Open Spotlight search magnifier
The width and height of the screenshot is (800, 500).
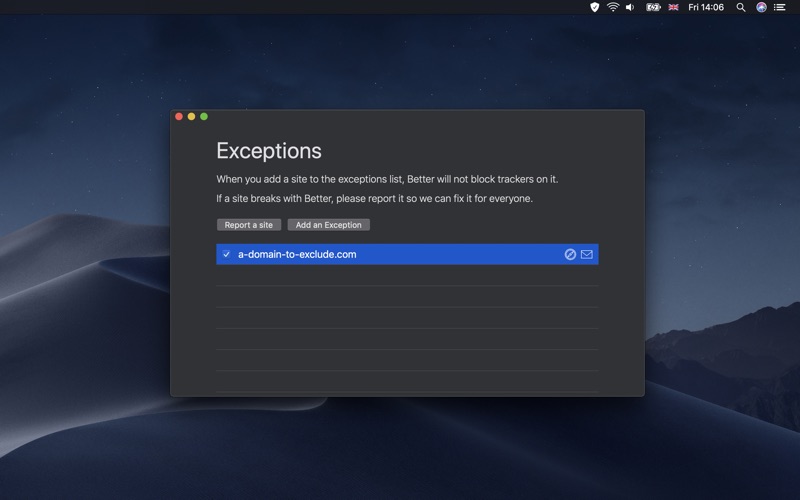pyautogui.click(x=741, y=7)
